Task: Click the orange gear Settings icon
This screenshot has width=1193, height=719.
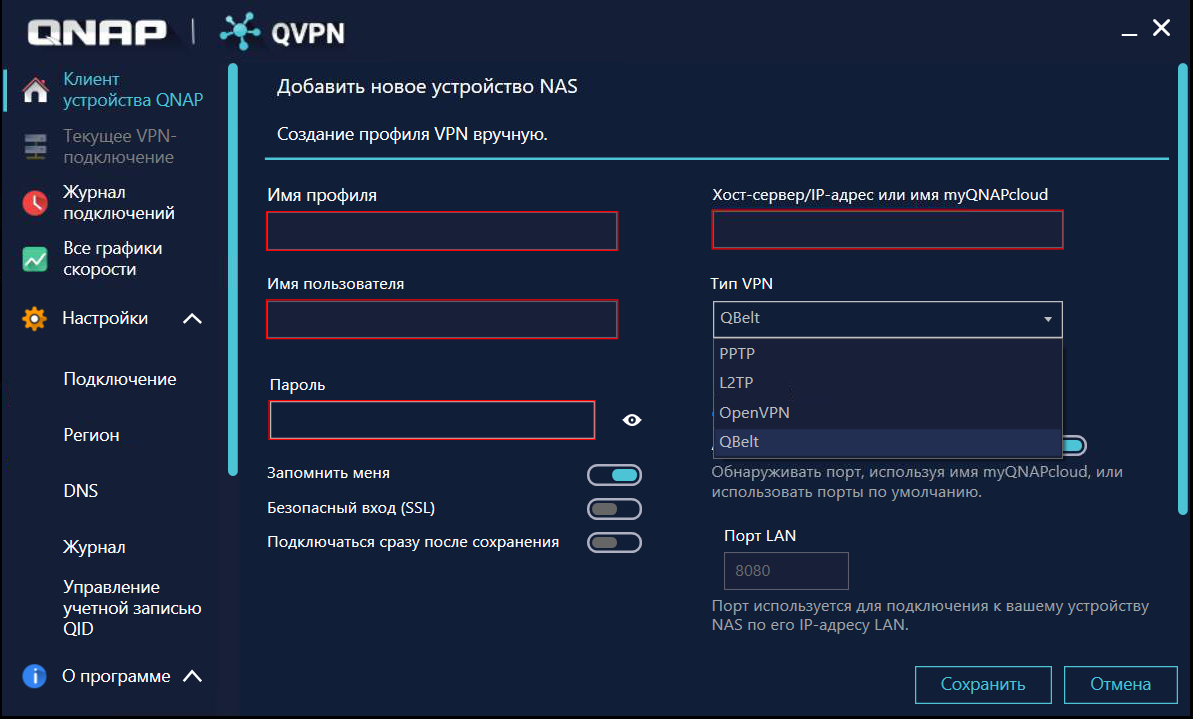Action: coord(34,318)
